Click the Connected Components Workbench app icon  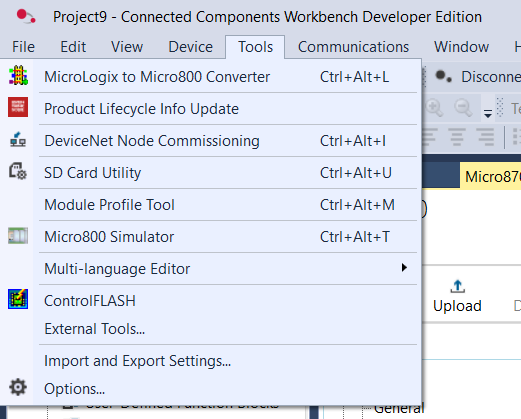click(26, 16)
